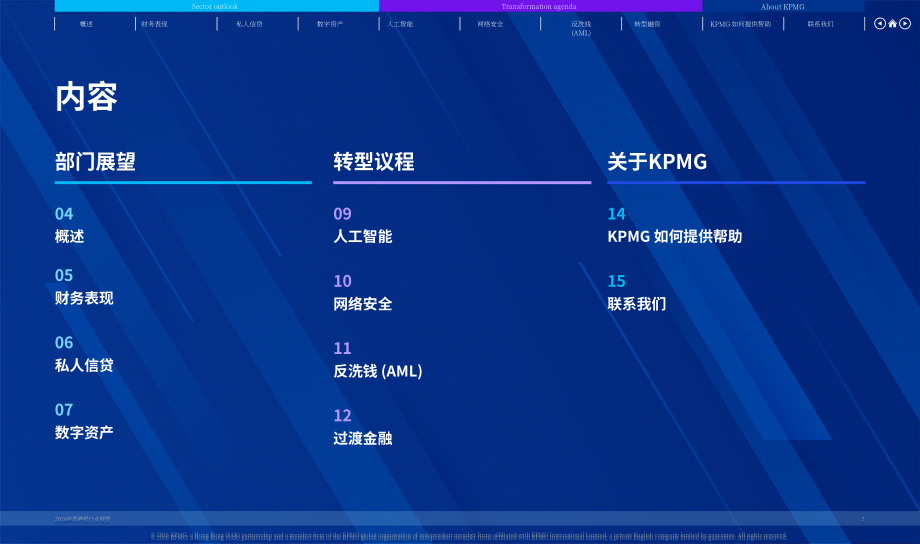The height and width of the screenshot is (544, 920).
Task: Open contents entry 14 KPMG 如何提供帮助
Action: 675,225
